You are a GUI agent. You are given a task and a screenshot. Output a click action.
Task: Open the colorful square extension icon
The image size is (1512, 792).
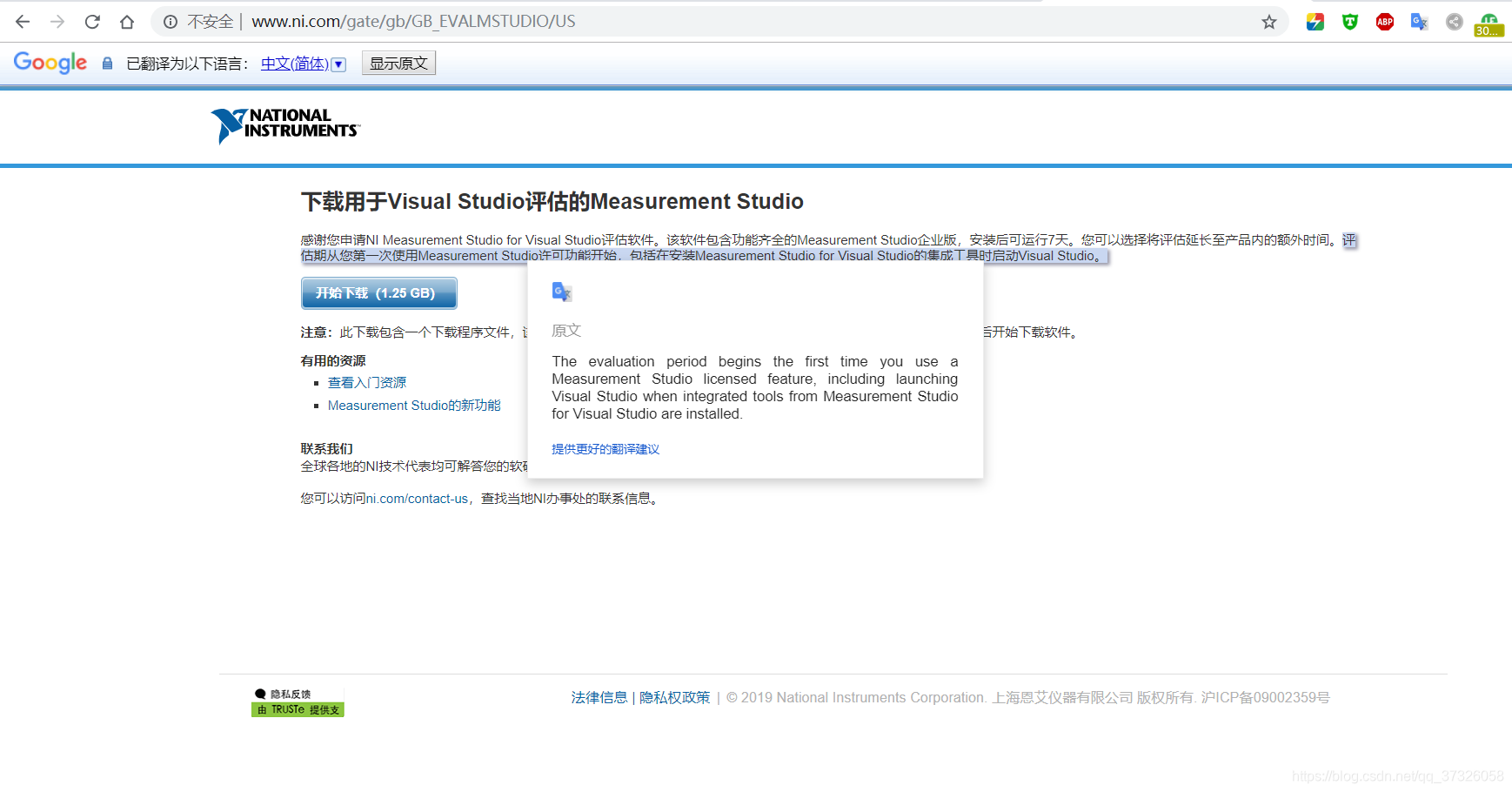tap(1315, 22)
